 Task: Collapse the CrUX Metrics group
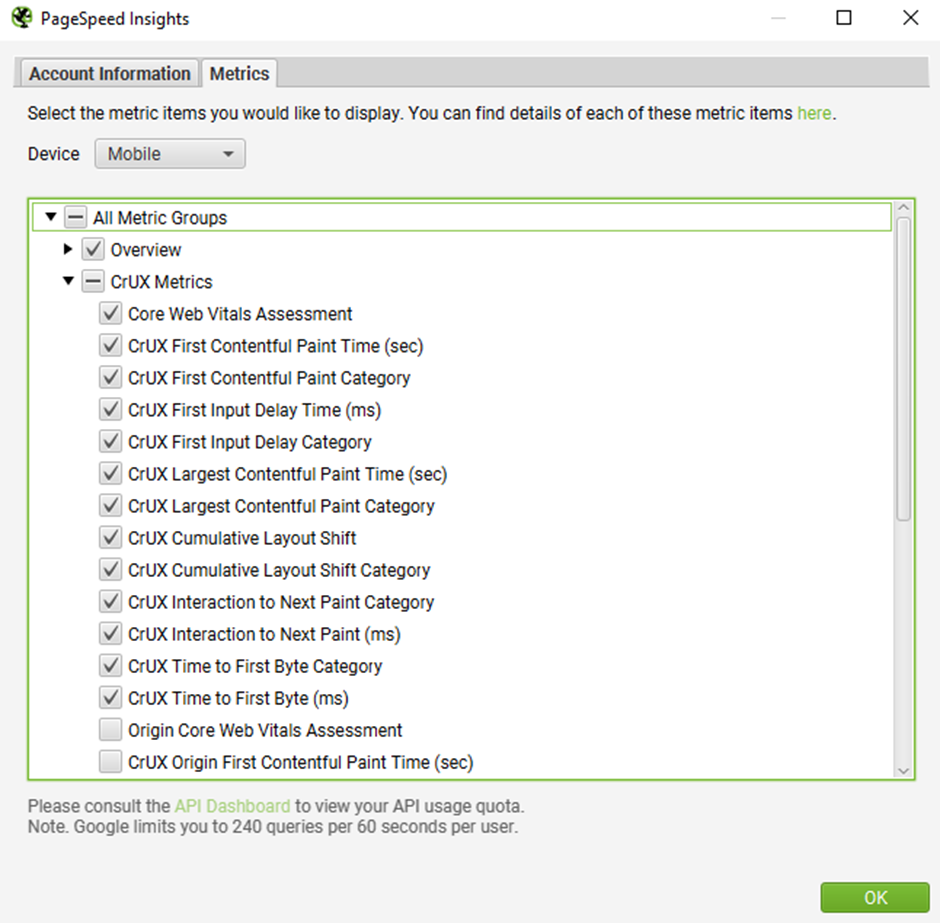tap(68, 280)
